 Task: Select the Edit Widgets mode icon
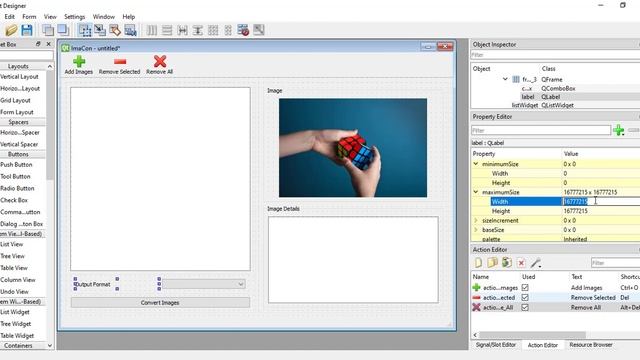coord(85,30)
